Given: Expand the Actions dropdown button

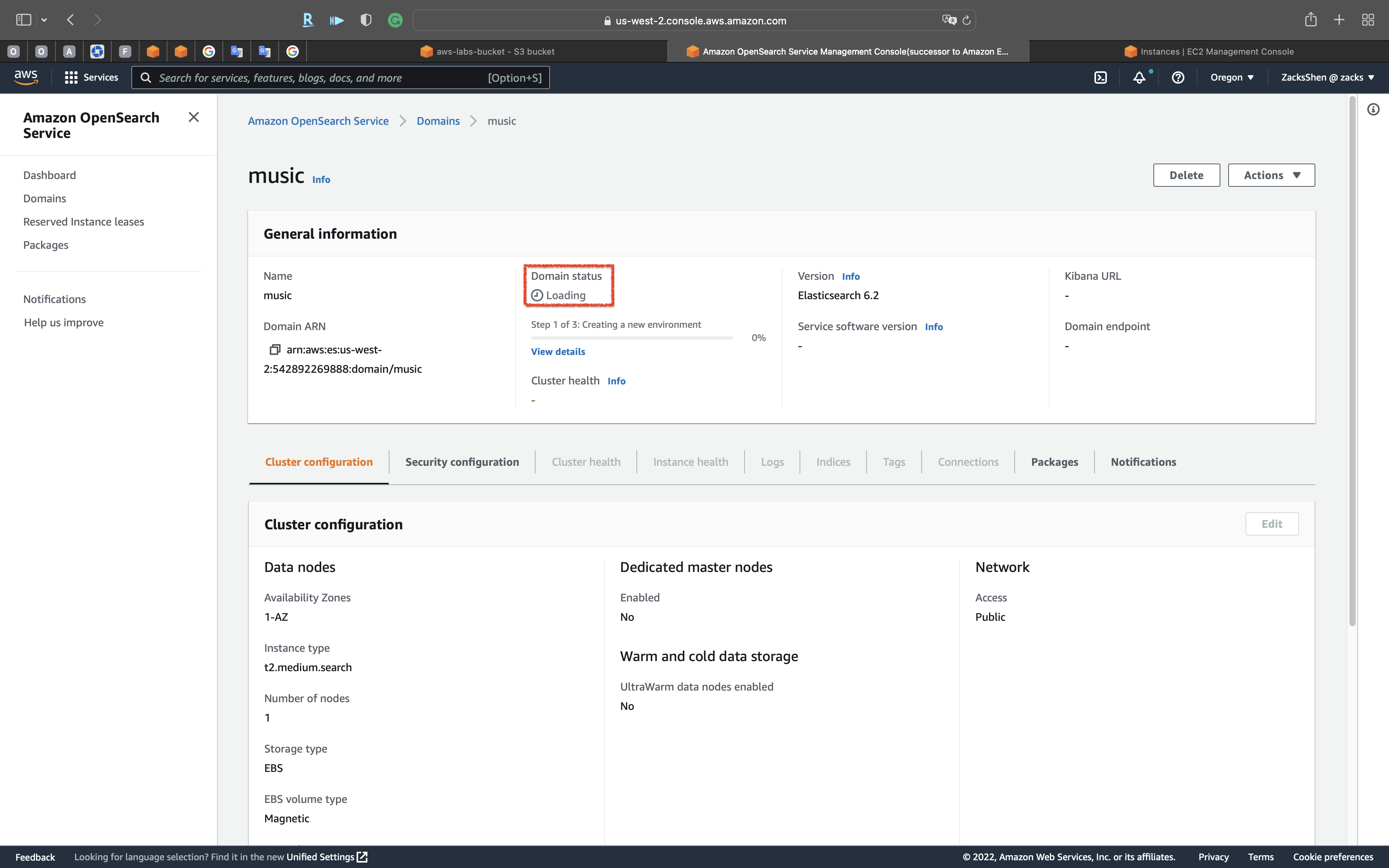Looking at the screenshot, I should [1271, 175].
